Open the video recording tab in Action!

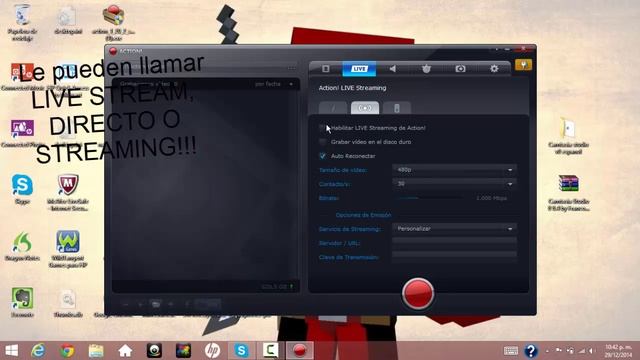tap(326, 69)
